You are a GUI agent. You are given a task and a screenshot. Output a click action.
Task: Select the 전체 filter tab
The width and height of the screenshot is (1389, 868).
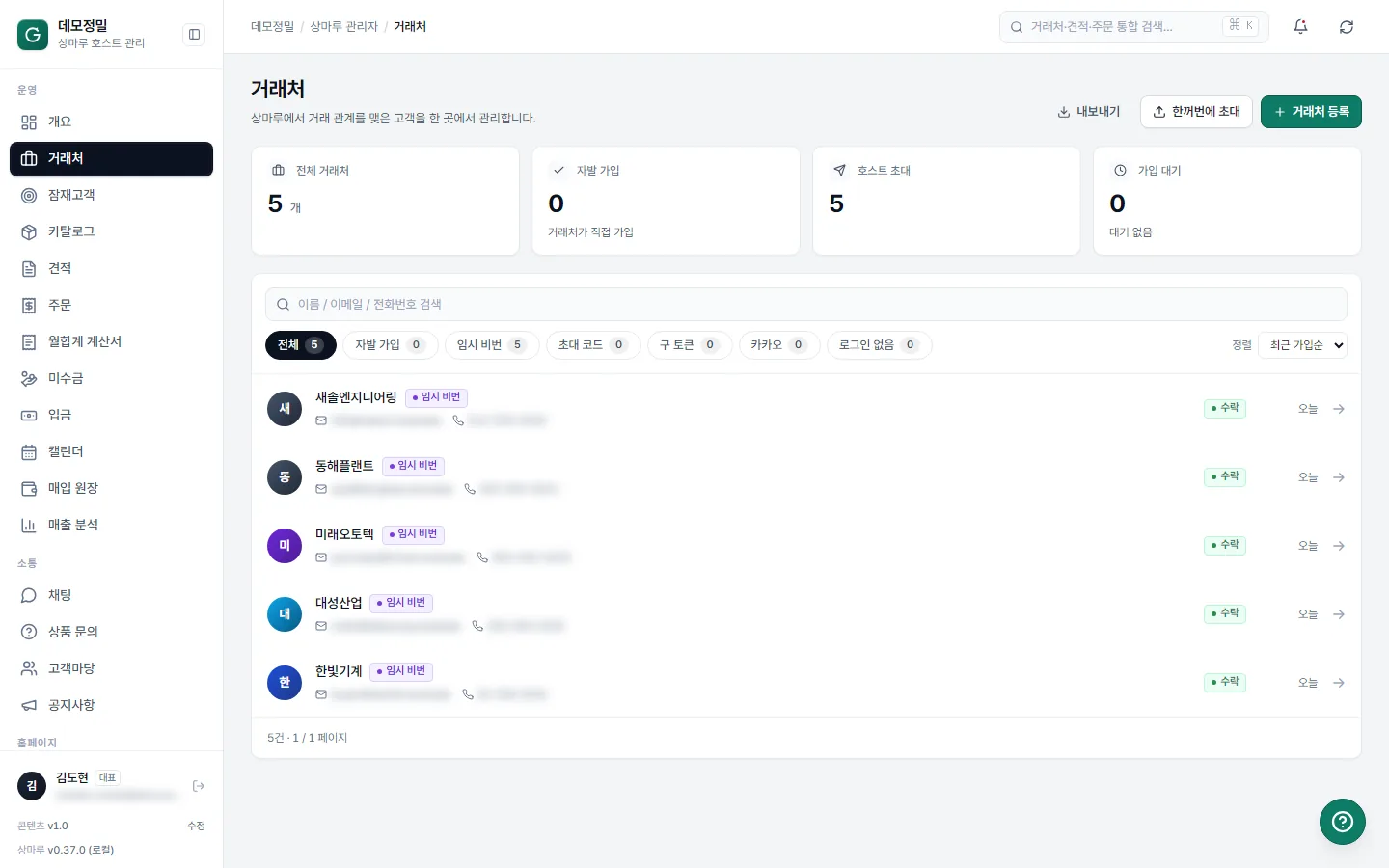tap(300, 345)
